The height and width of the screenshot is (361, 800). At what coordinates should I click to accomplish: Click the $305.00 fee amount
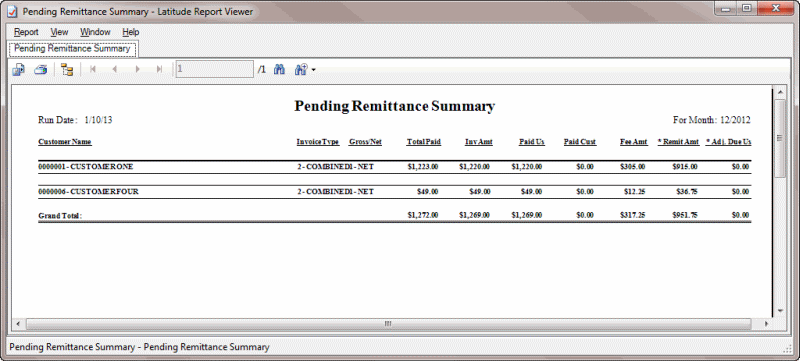click(633, 167)
